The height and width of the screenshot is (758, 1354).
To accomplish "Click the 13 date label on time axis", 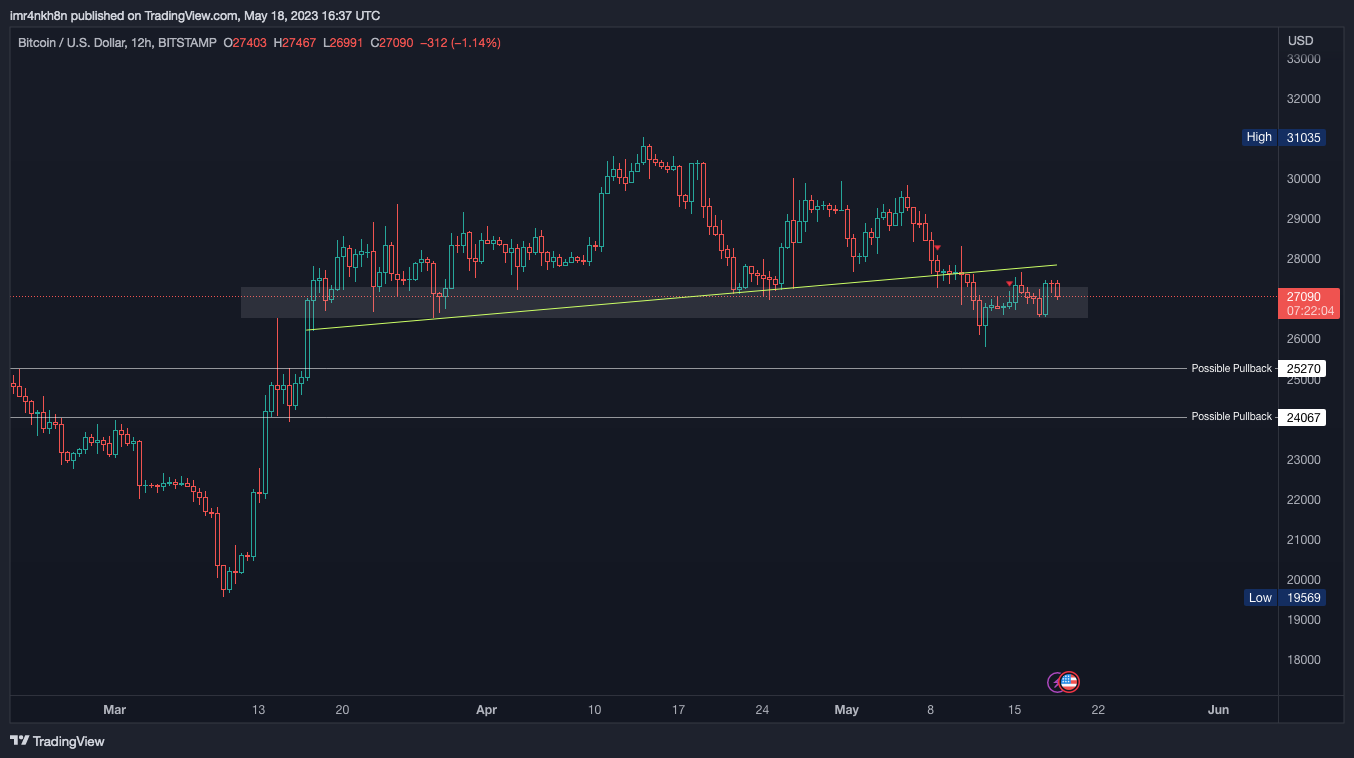I will (x=258, y=710).
